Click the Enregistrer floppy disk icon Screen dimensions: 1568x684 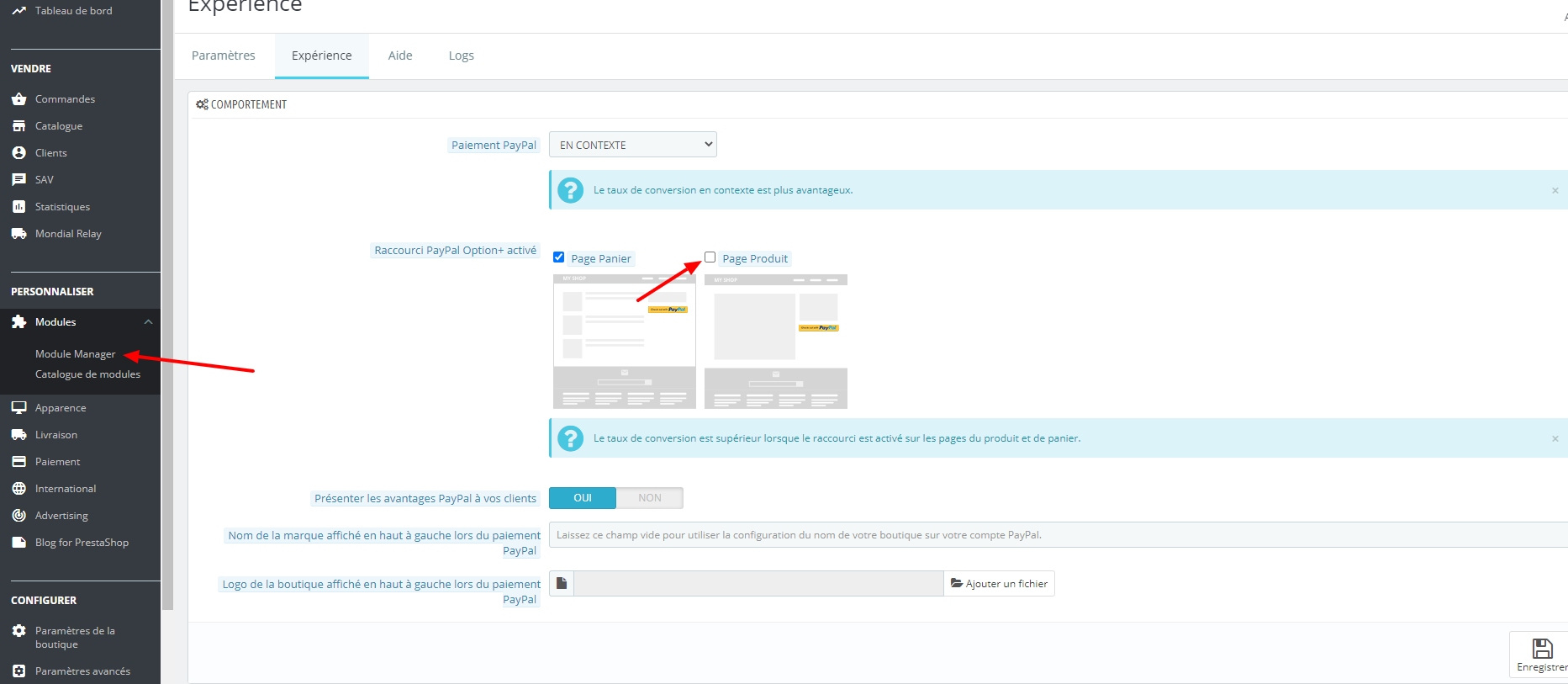point(1542,649)
